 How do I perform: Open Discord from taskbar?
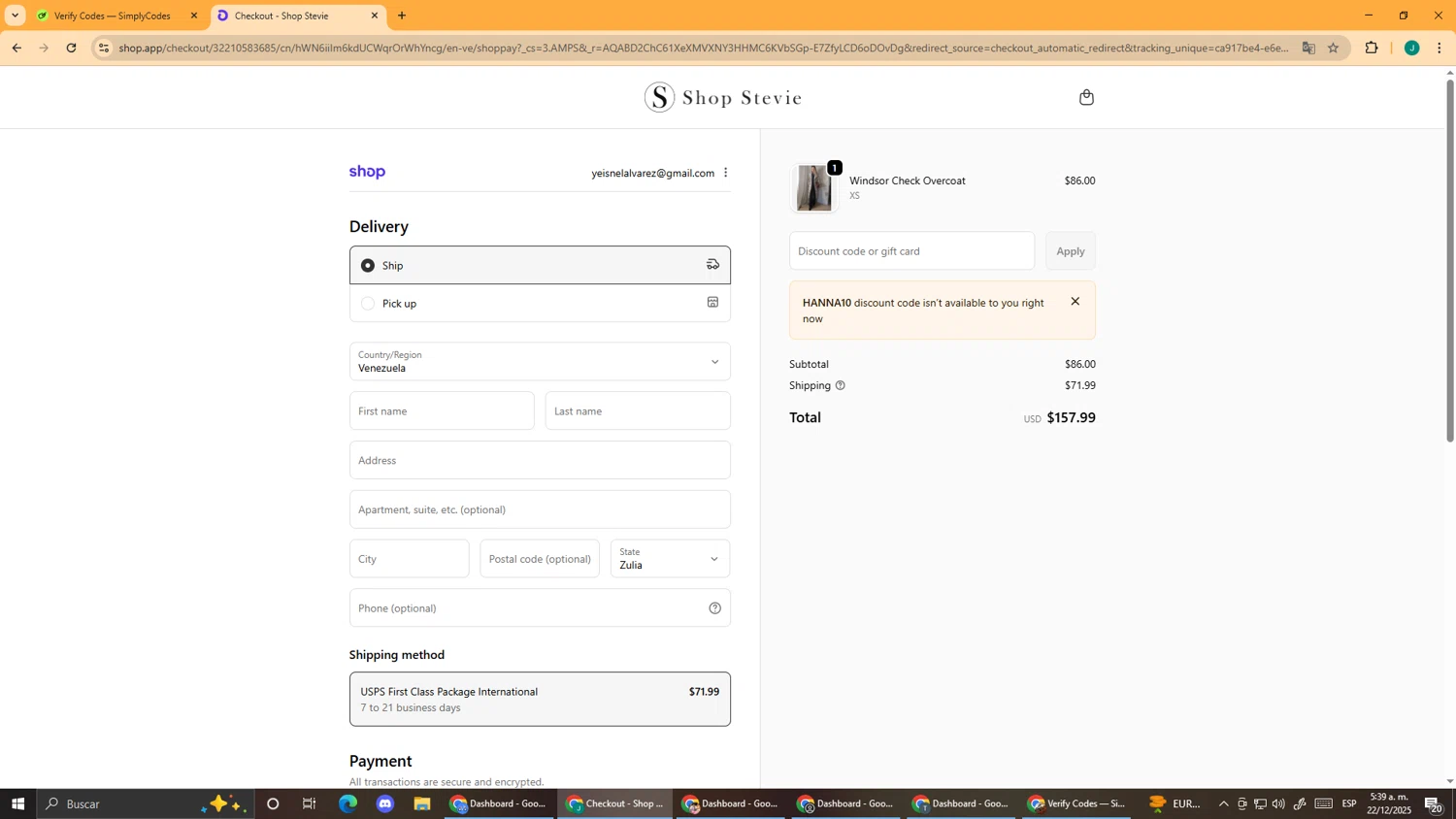385,803
